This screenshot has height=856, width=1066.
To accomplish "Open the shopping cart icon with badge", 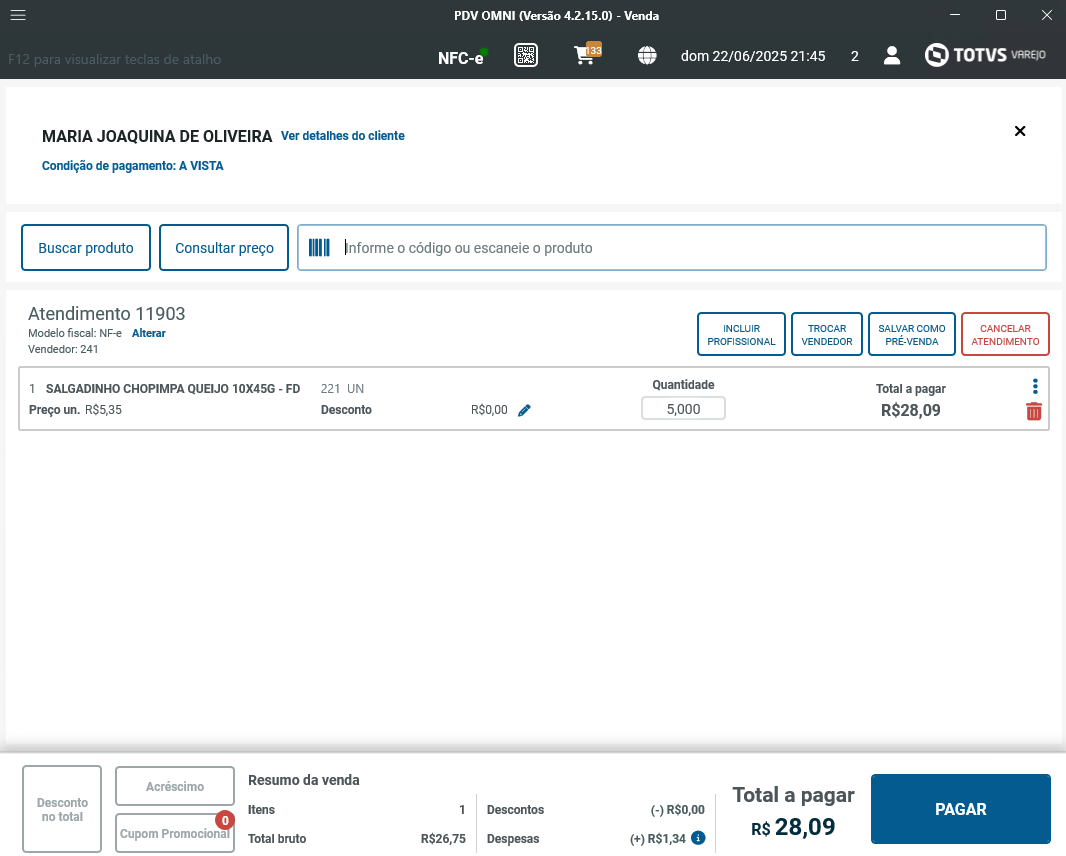I will 587,54.
